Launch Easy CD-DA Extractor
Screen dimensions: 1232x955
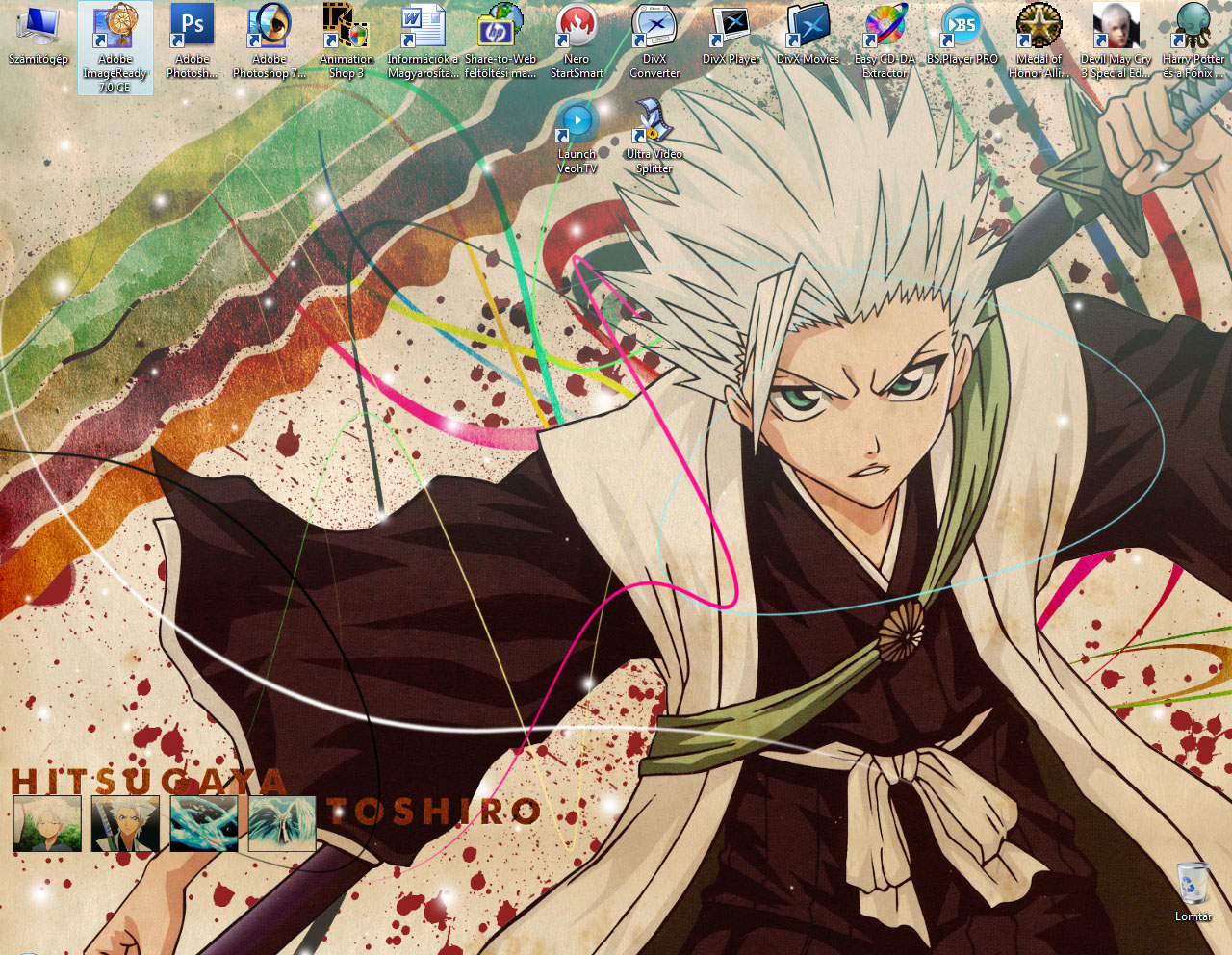pyautogui.click(x=885, y=41)
